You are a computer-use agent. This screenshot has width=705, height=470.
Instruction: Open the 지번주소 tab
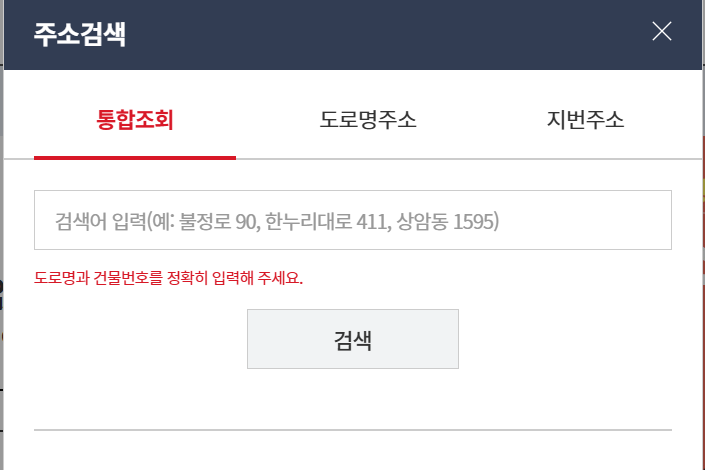click(x=585, y=120)
